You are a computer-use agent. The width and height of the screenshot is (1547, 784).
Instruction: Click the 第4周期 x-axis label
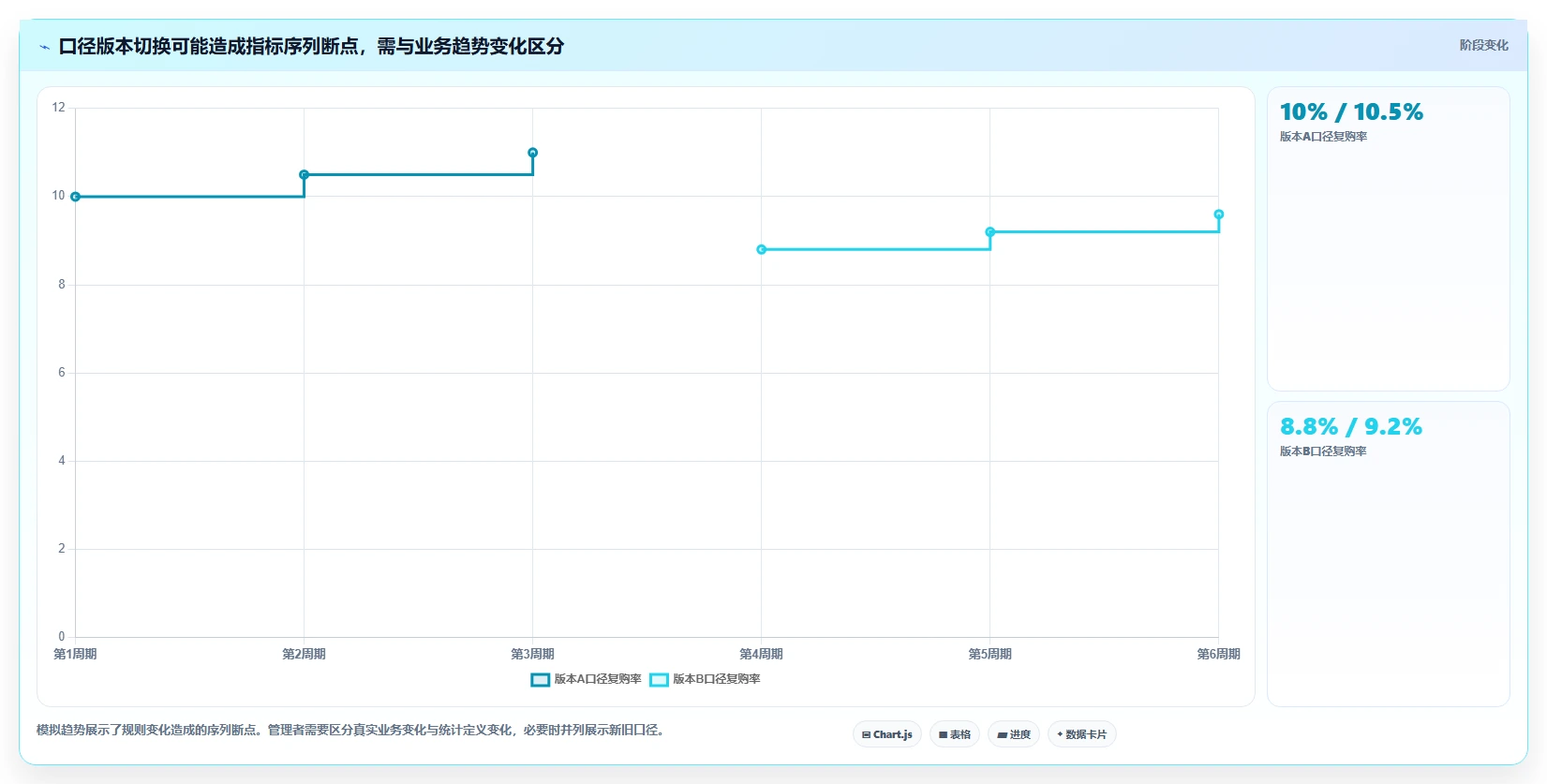[761, 654]
